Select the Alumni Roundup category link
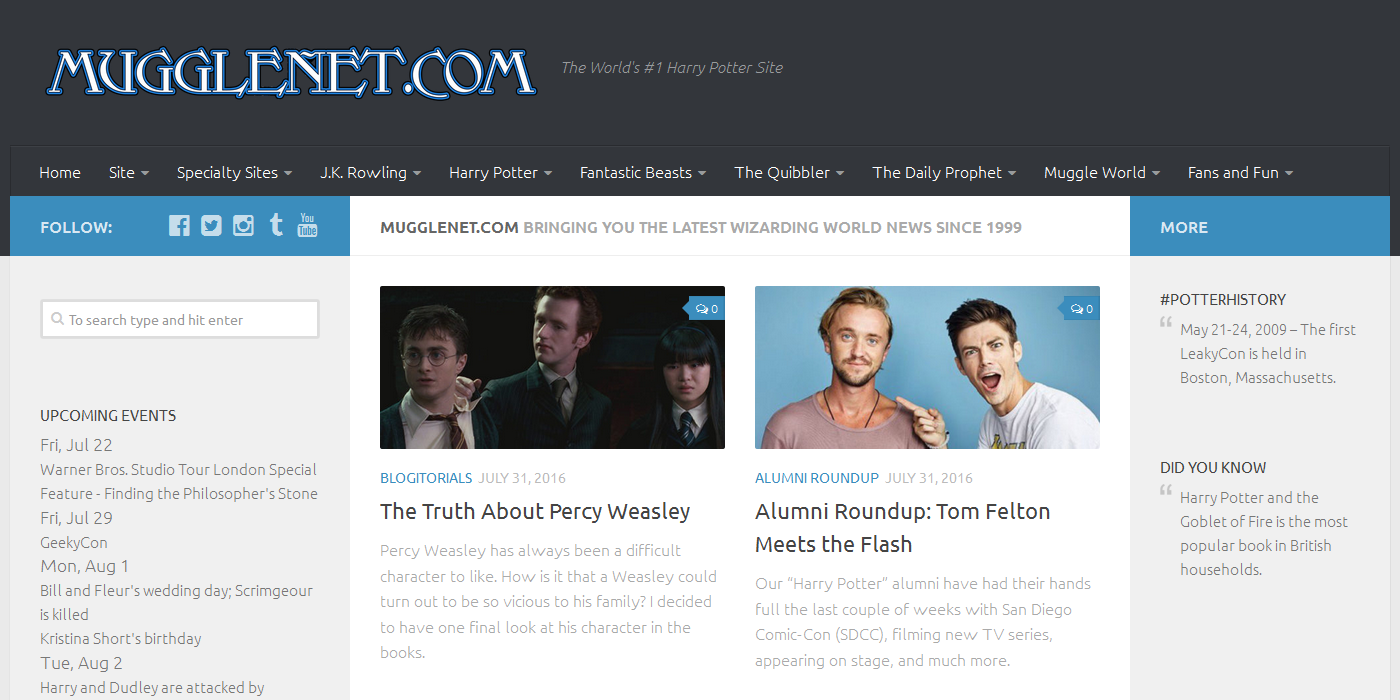1400x700 pixels. pos(817,478)
